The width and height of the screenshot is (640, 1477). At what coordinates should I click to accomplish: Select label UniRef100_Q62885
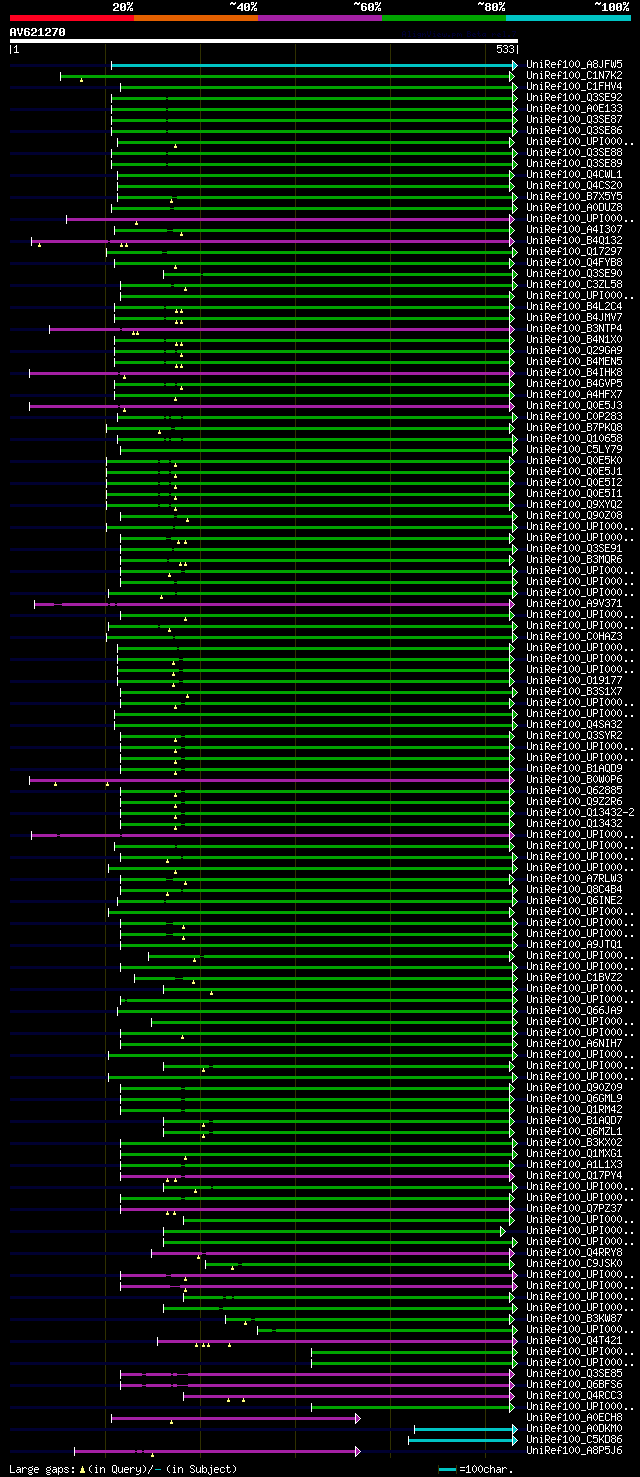pyautogui.click(x=574, y=790)
